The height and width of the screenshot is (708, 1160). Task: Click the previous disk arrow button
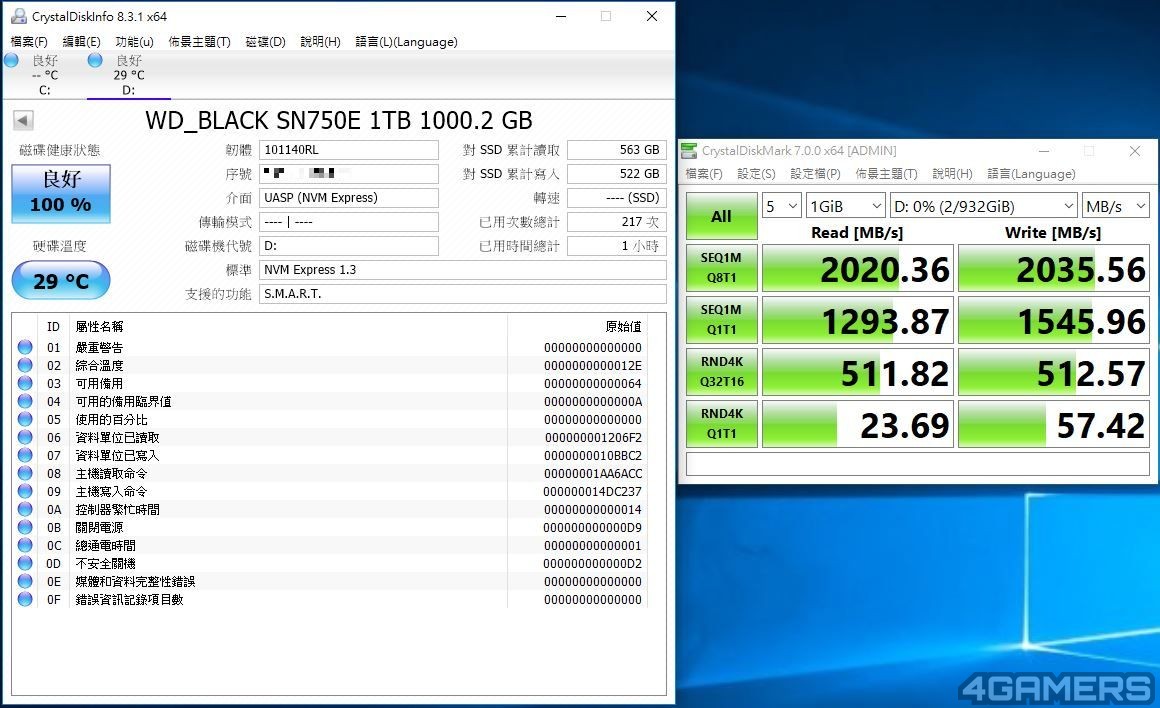[x=23, y=120]
